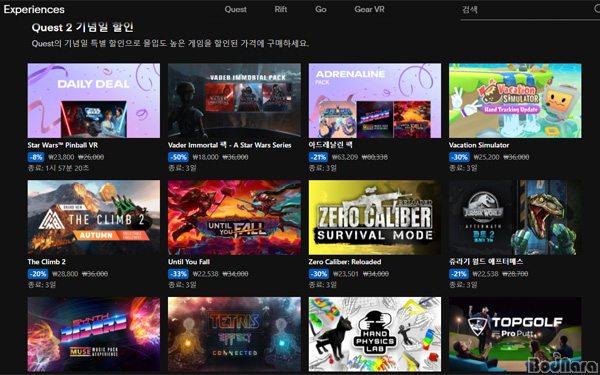Image resolution: width=600 pixels, height=375 pixels.
Task: Open the Jurassic World Aftermath thumbnail
Action: [515, 217]
